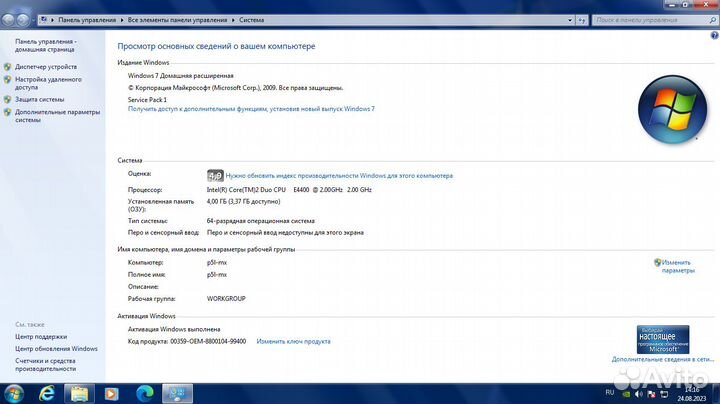The image size is (720, 404).
Task: Click Изменить параметры link
Action: click(x=678, y=266)
